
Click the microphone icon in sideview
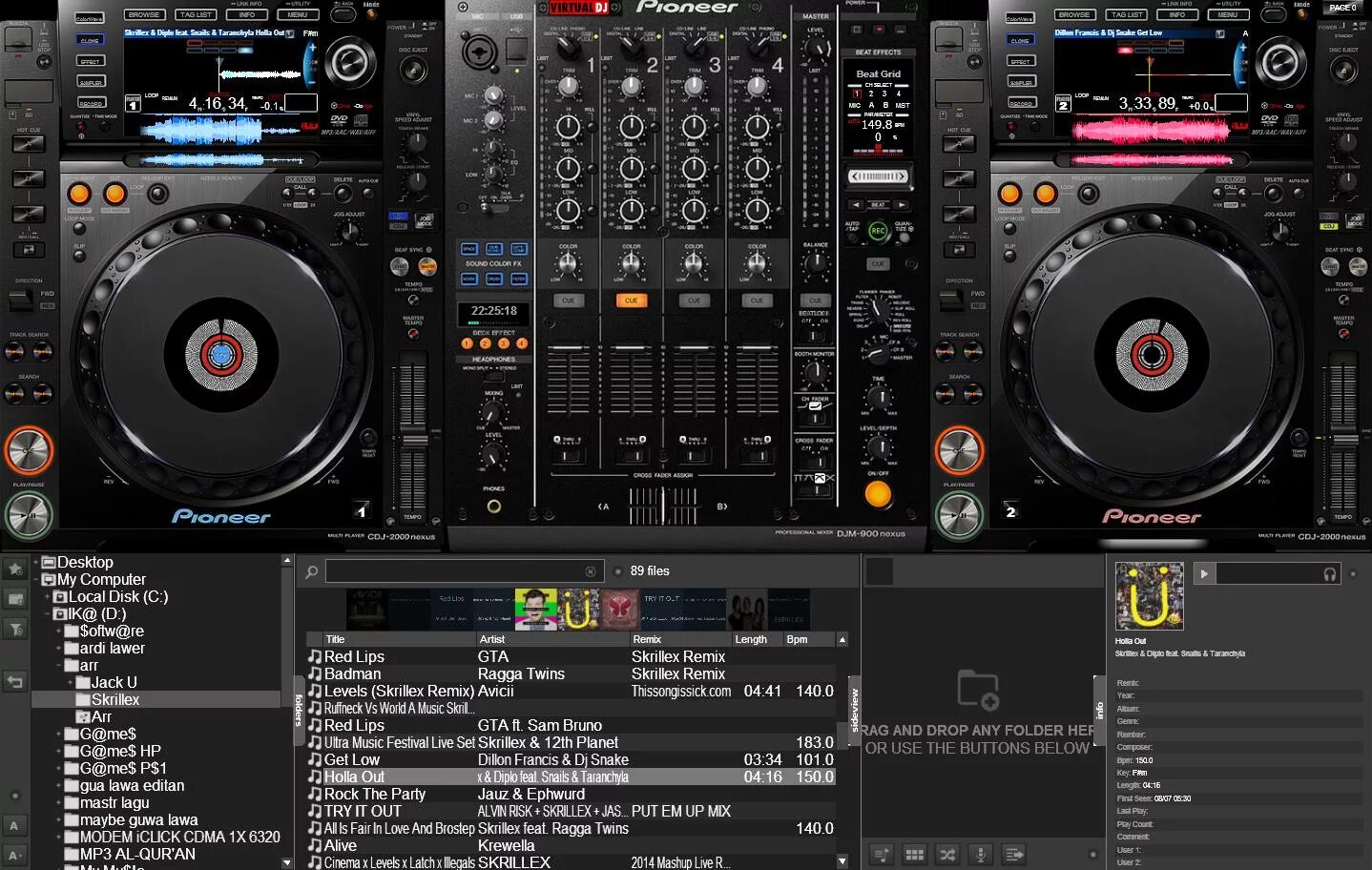(981, 854)
